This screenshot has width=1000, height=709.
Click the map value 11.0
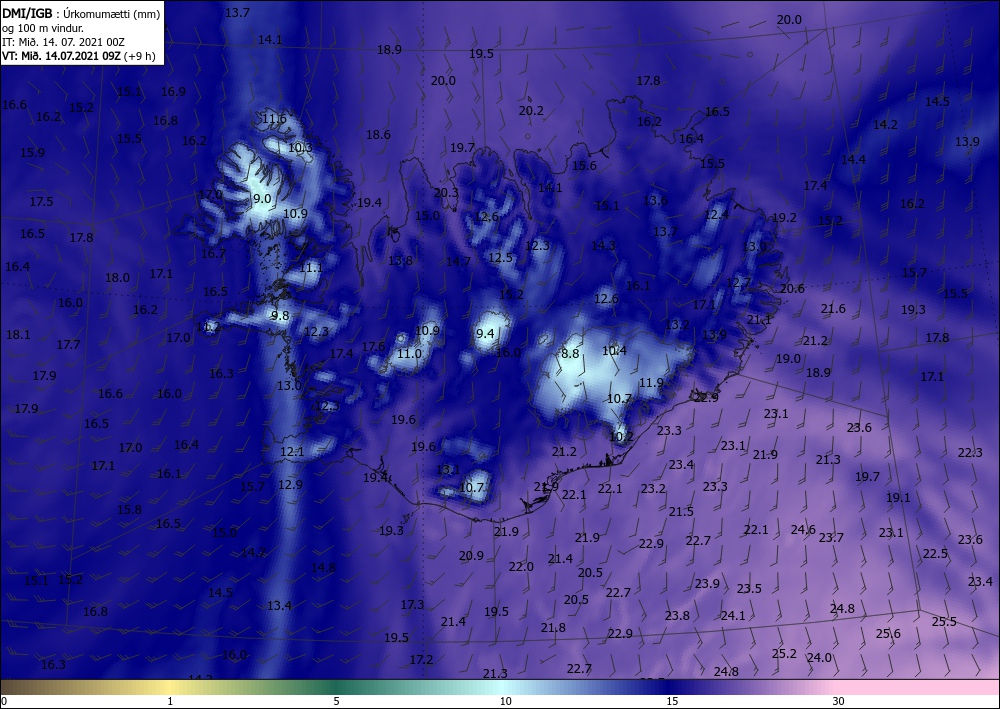409,353
